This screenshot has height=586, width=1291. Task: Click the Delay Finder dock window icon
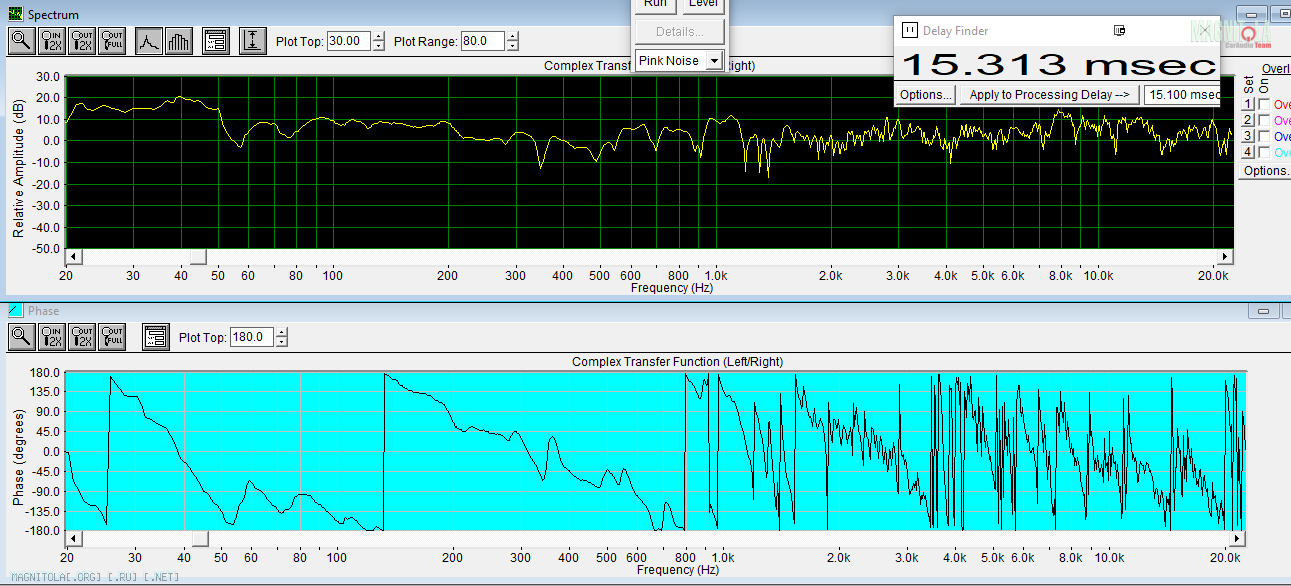1120,30
